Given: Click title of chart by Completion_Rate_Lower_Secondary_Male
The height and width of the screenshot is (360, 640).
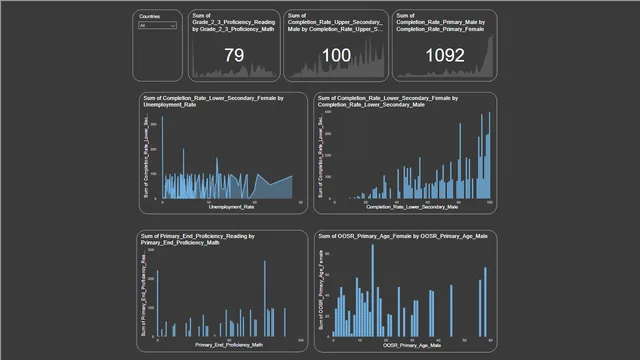Looking at the screenshot, I should point(388,101).
